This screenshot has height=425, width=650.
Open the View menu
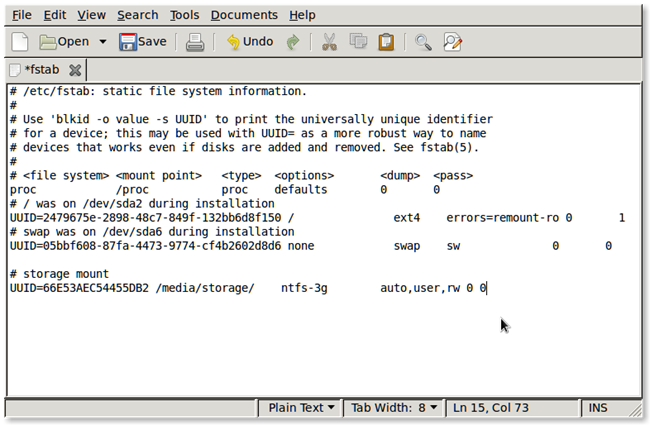coord(91,15)
